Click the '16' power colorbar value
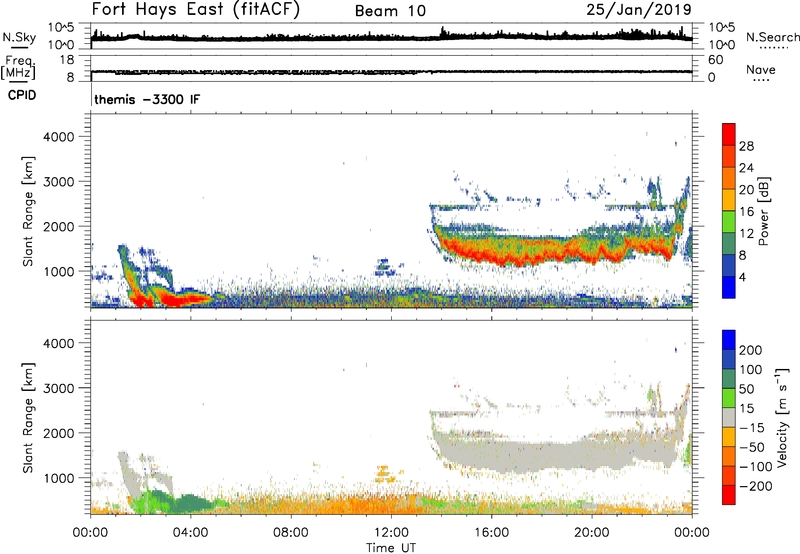800x554 pixels. click(x=746, y=211)
